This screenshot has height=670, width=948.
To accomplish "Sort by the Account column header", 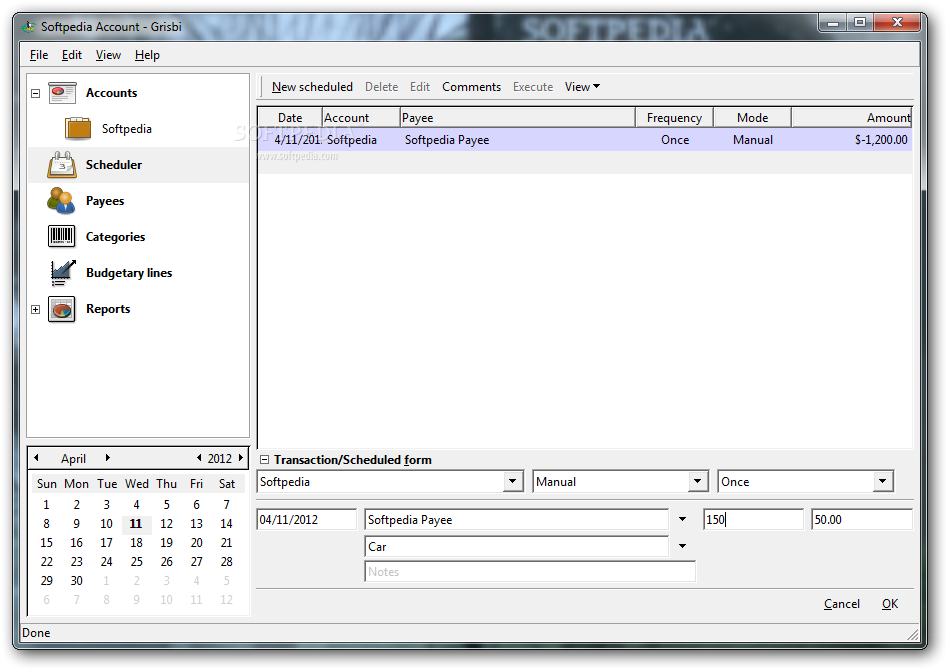I will point(361,117).
